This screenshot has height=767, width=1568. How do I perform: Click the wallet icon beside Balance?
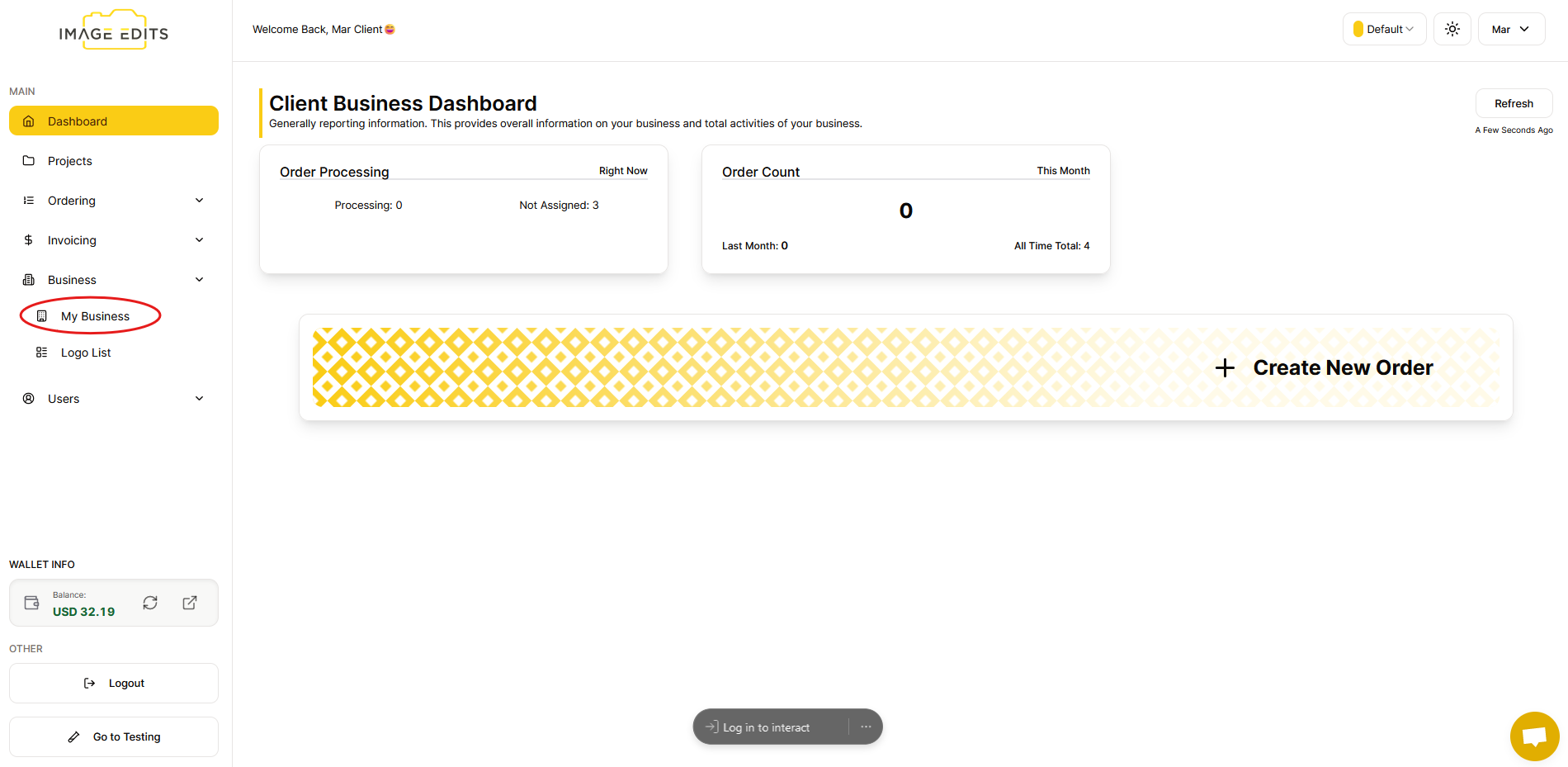click(x=32, y=603)
